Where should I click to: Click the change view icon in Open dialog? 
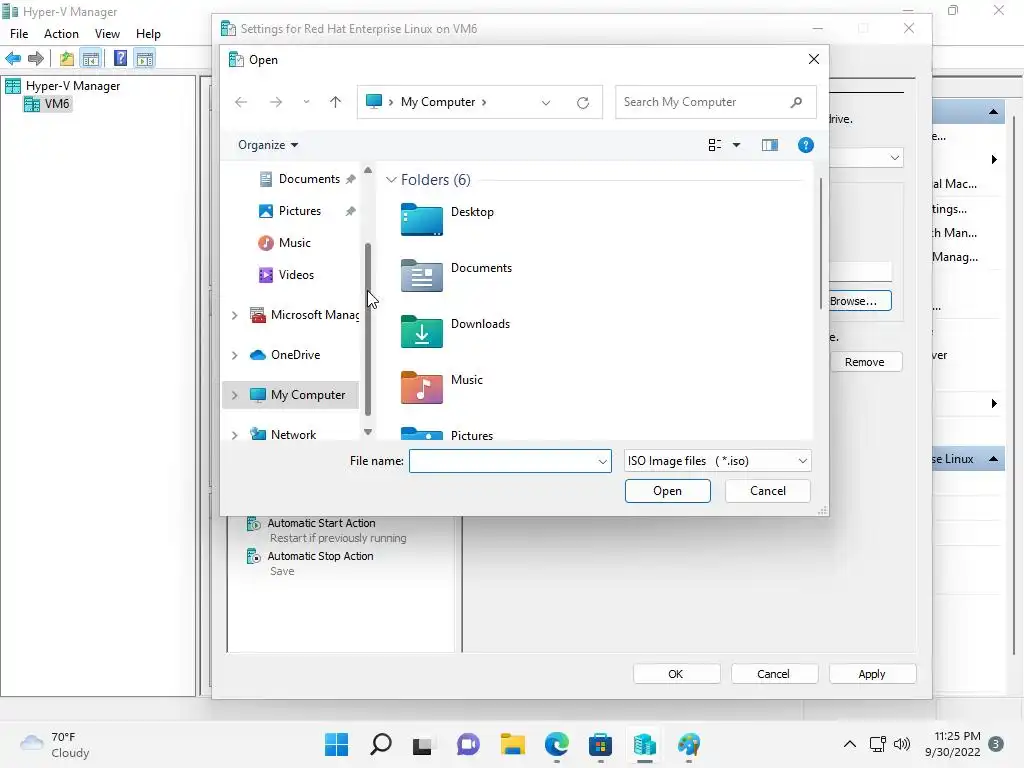(715, 145)
